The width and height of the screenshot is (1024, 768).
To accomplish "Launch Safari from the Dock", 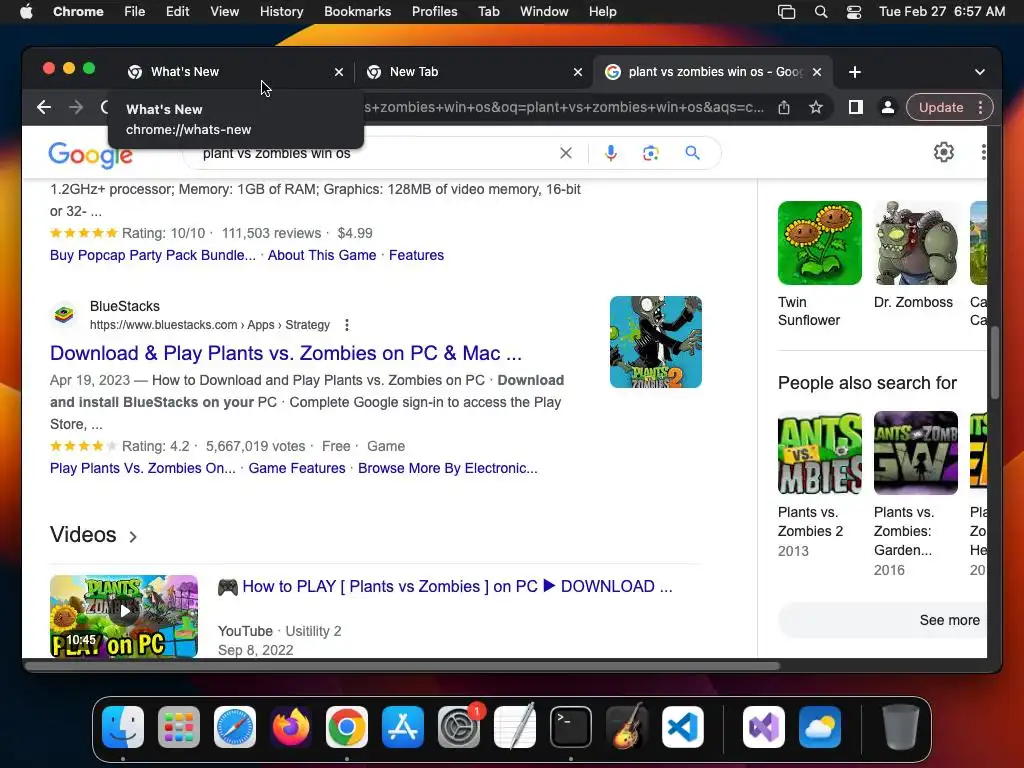I will [235, 727].
